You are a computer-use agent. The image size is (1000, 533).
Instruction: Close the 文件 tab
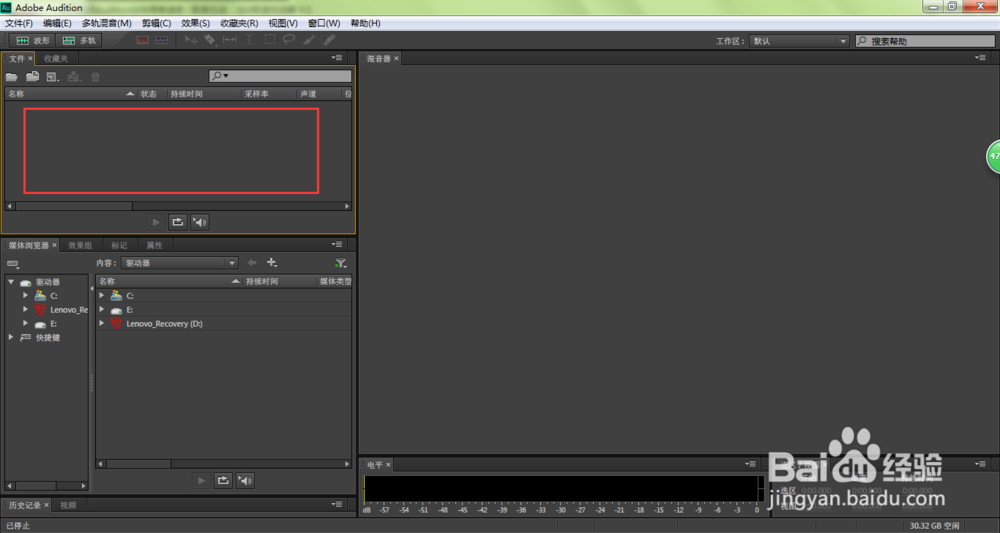(30, 58)
